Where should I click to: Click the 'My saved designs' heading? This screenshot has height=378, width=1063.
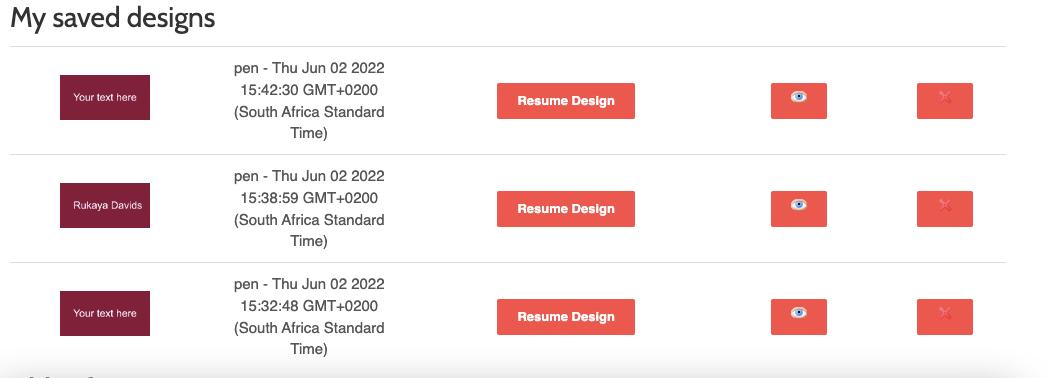pyautogui.click(x=113, y=18)
